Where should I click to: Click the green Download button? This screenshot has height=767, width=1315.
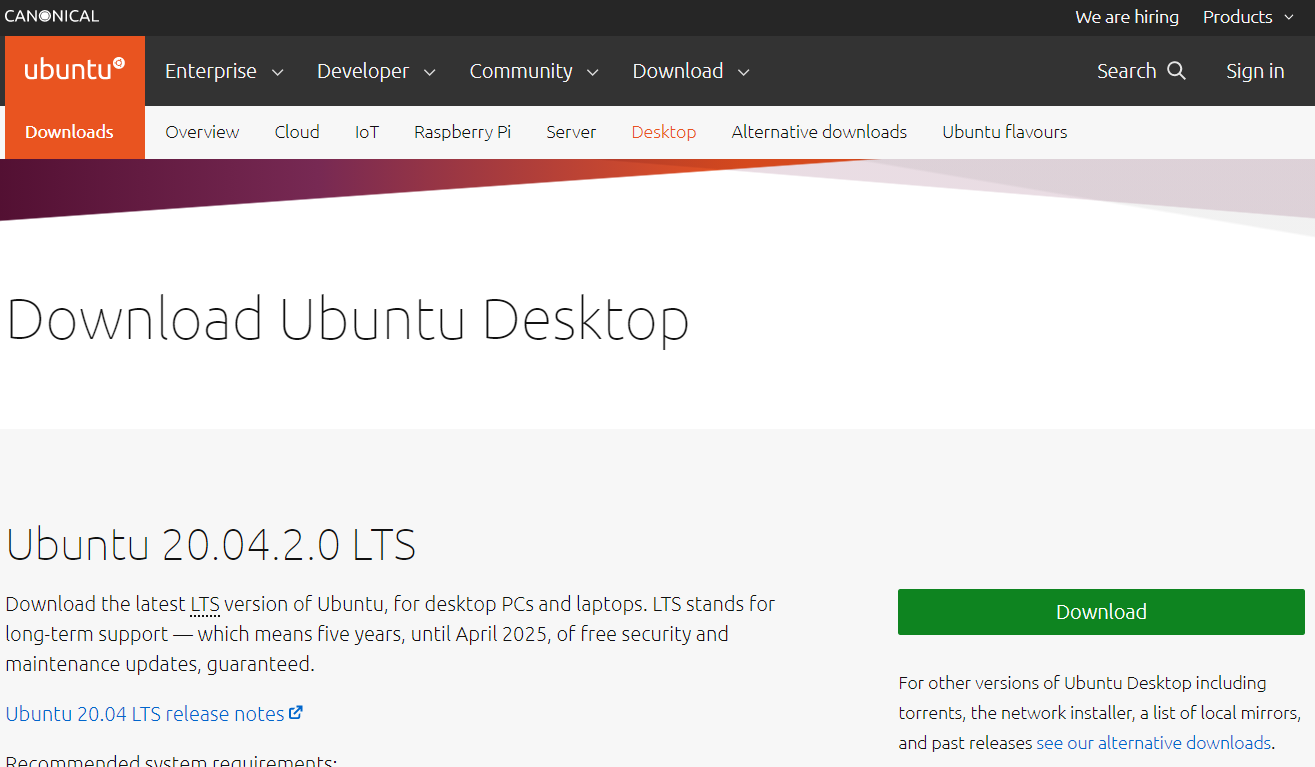(x=1101, y=612)
